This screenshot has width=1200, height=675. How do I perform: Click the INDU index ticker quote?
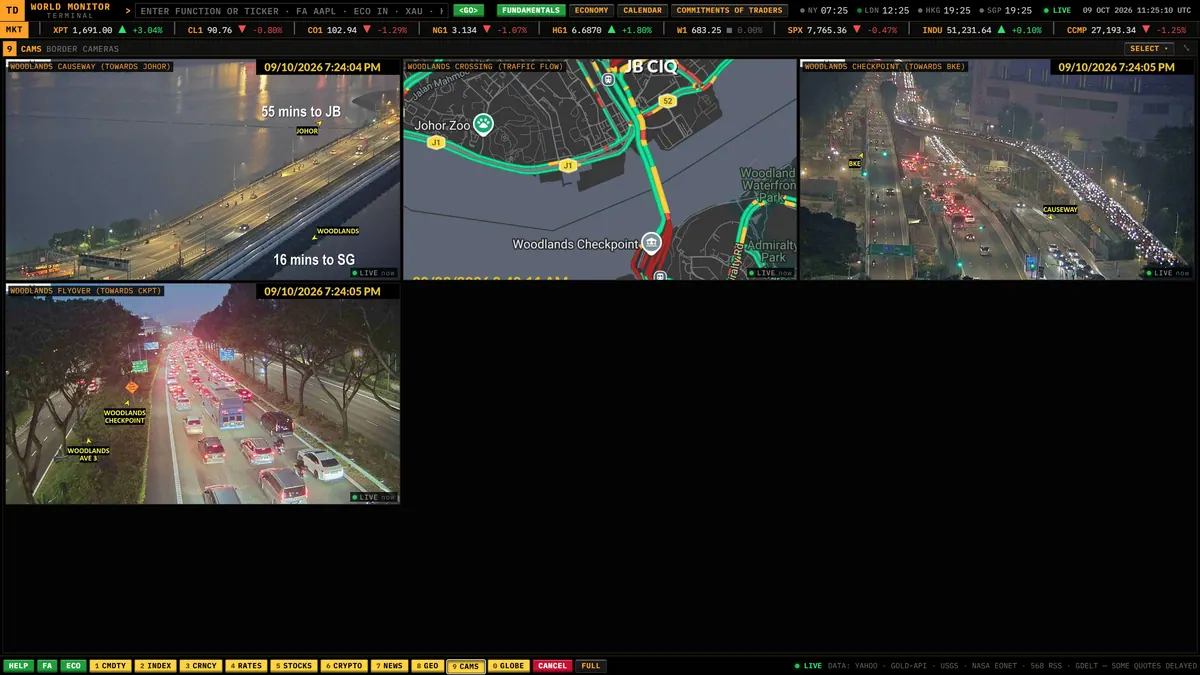pos(981,30)
